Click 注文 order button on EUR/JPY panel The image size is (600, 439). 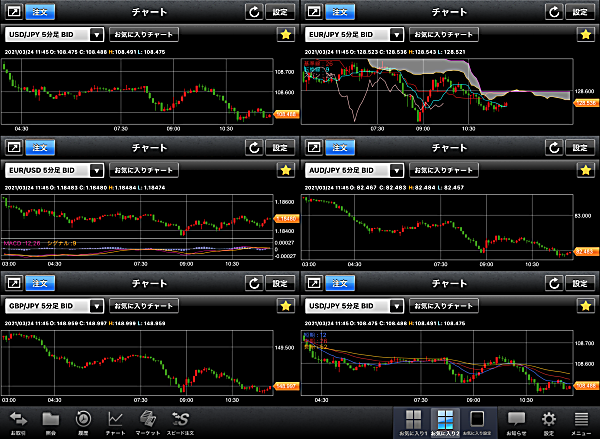click(x=340, y=12)
